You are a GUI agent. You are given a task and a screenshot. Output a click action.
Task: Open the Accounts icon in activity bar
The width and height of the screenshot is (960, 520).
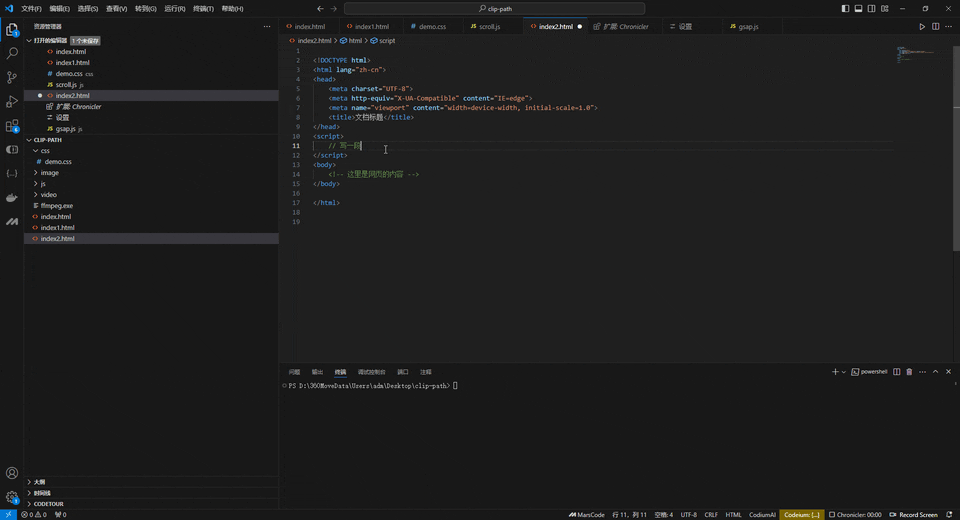pyautogui.click(x=12, y=473)
